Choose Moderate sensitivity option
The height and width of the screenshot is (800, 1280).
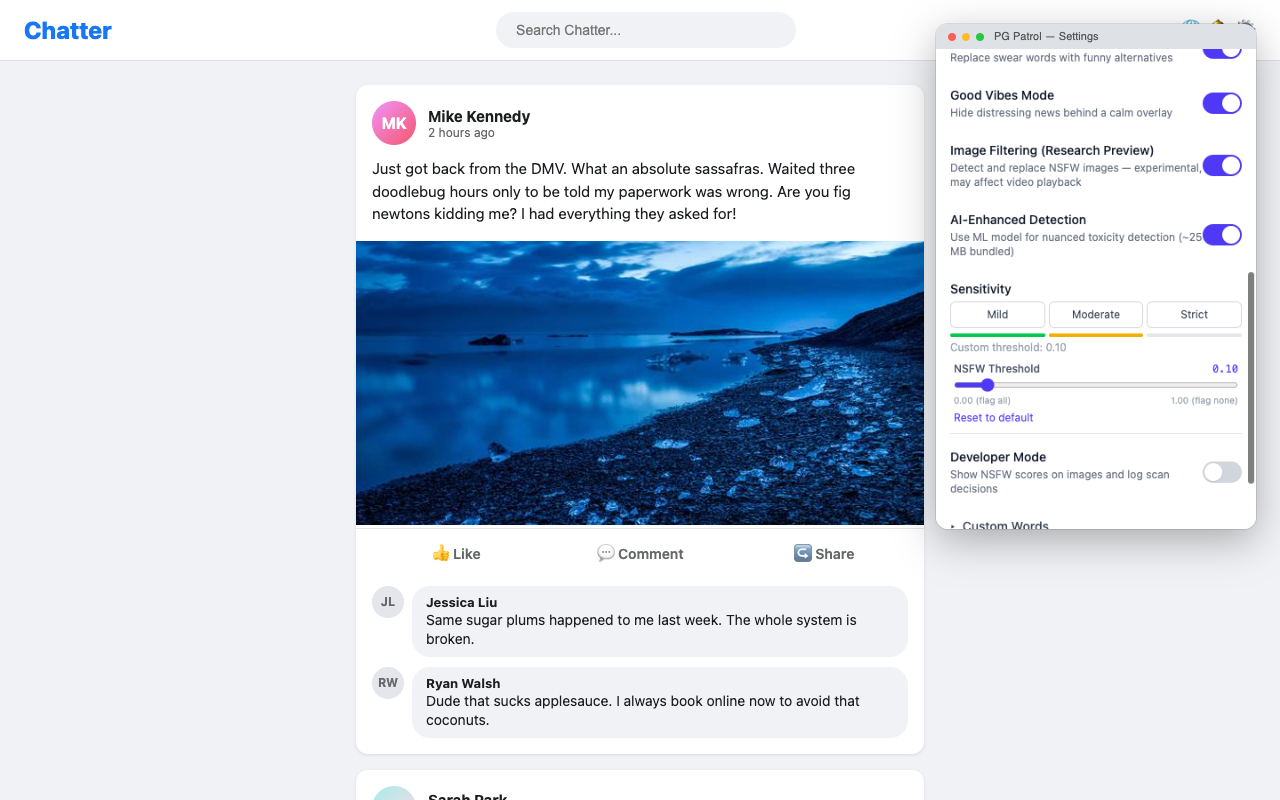1096,314
